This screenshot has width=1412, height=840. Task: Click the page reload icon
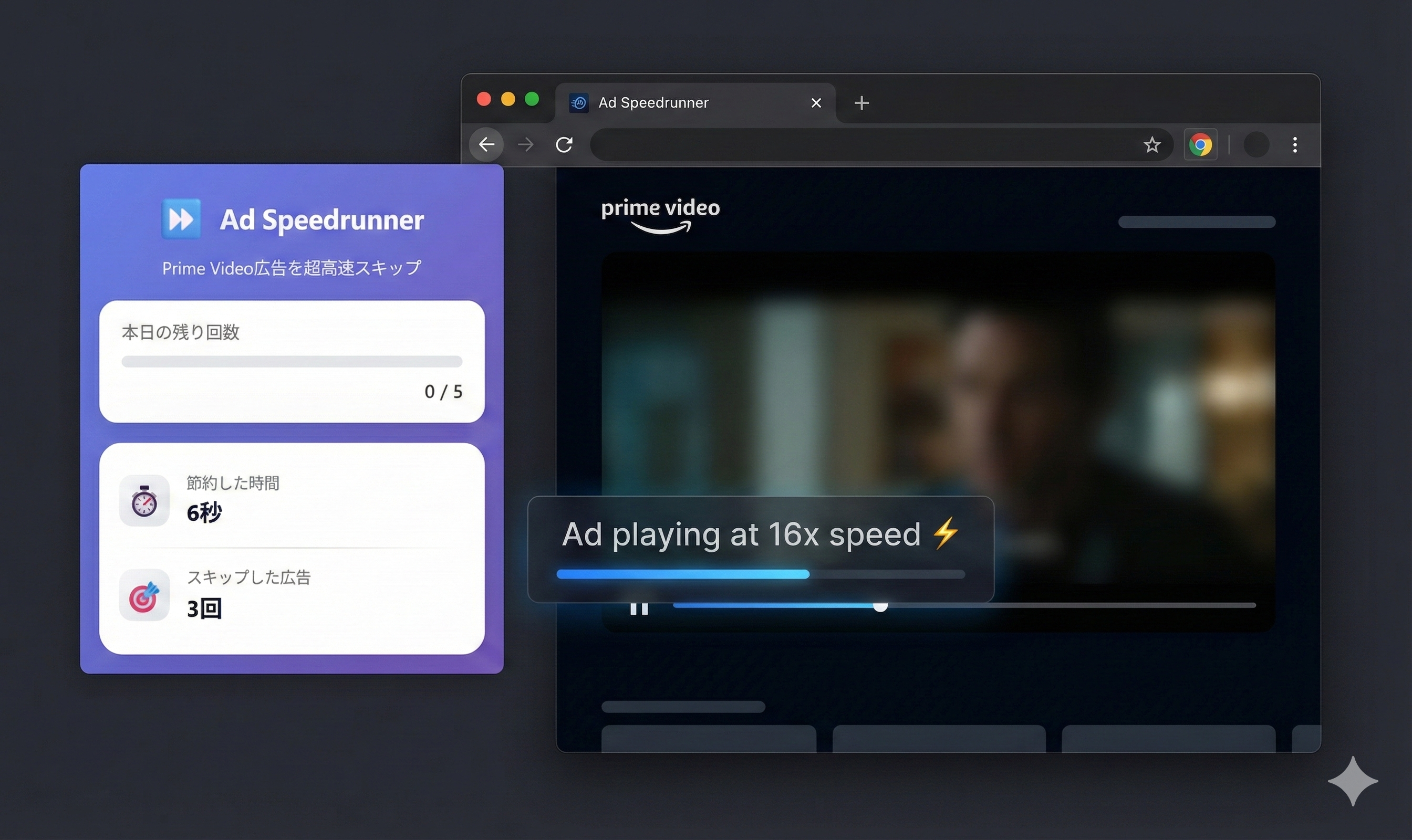coord(564,145)
